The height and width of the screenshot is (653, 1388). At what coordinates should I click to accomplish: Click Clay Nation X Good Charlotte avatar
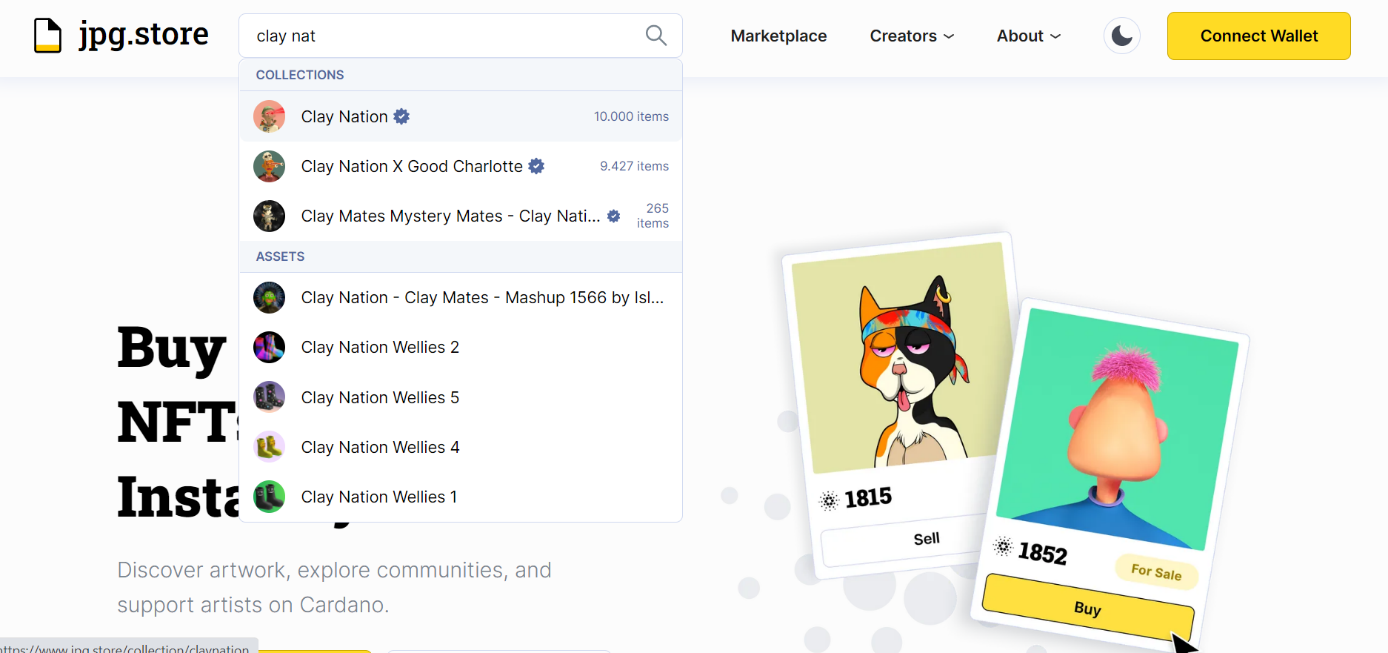click(269, 166)
